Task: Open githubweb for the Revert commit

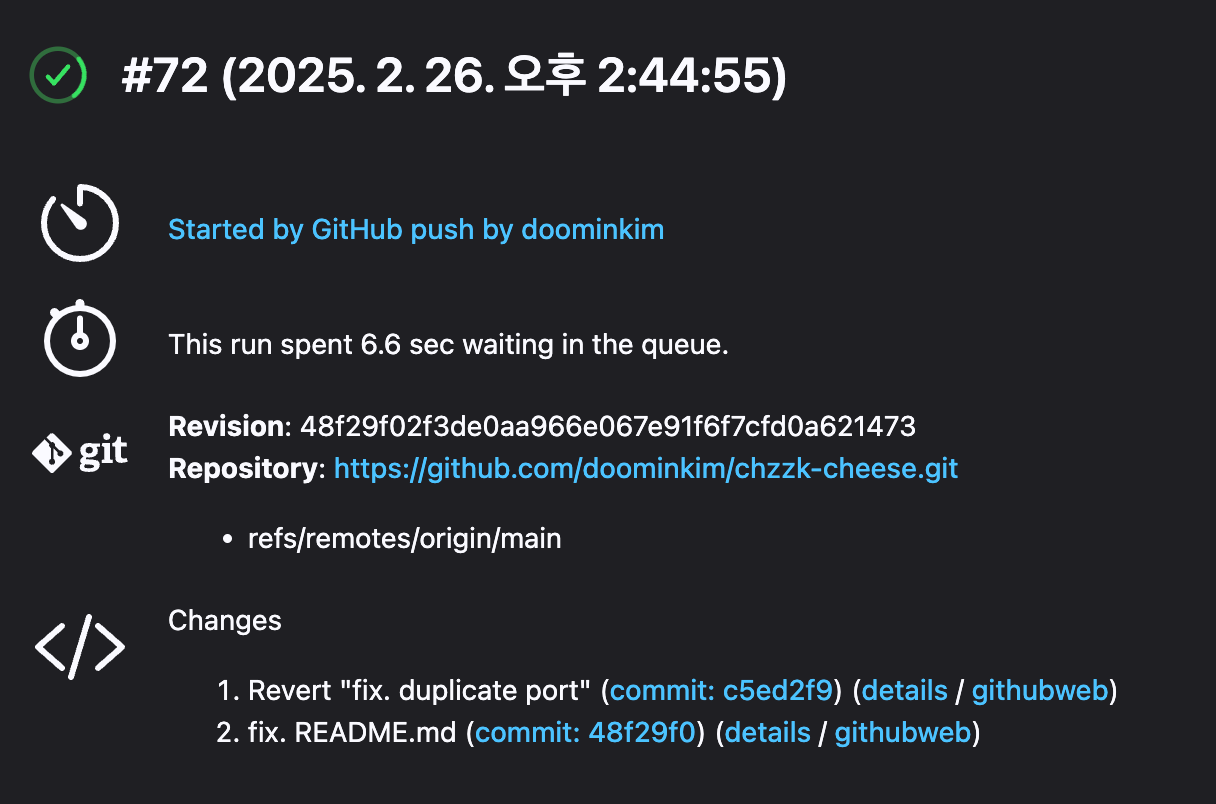Action: (x=1040, y=691)
